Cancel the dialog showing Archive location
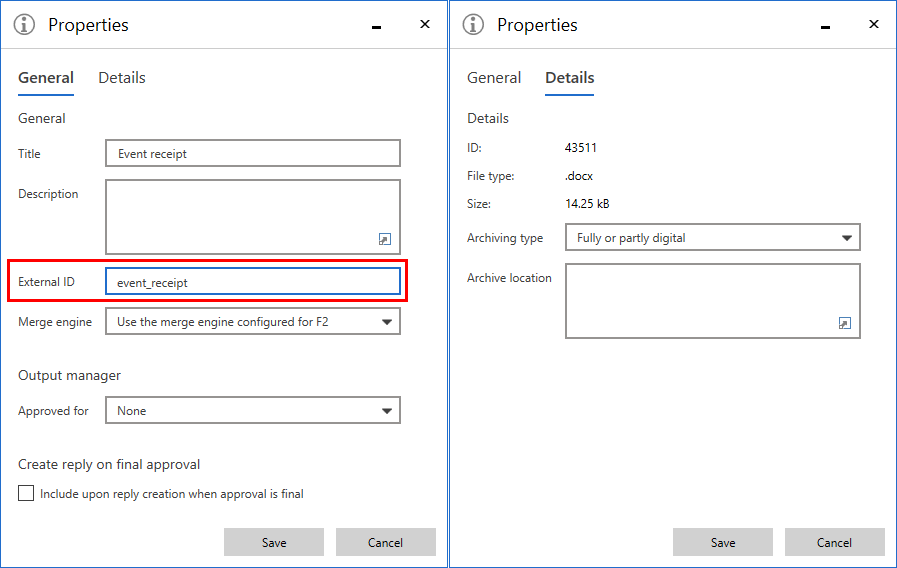 [x=834, y=542]
